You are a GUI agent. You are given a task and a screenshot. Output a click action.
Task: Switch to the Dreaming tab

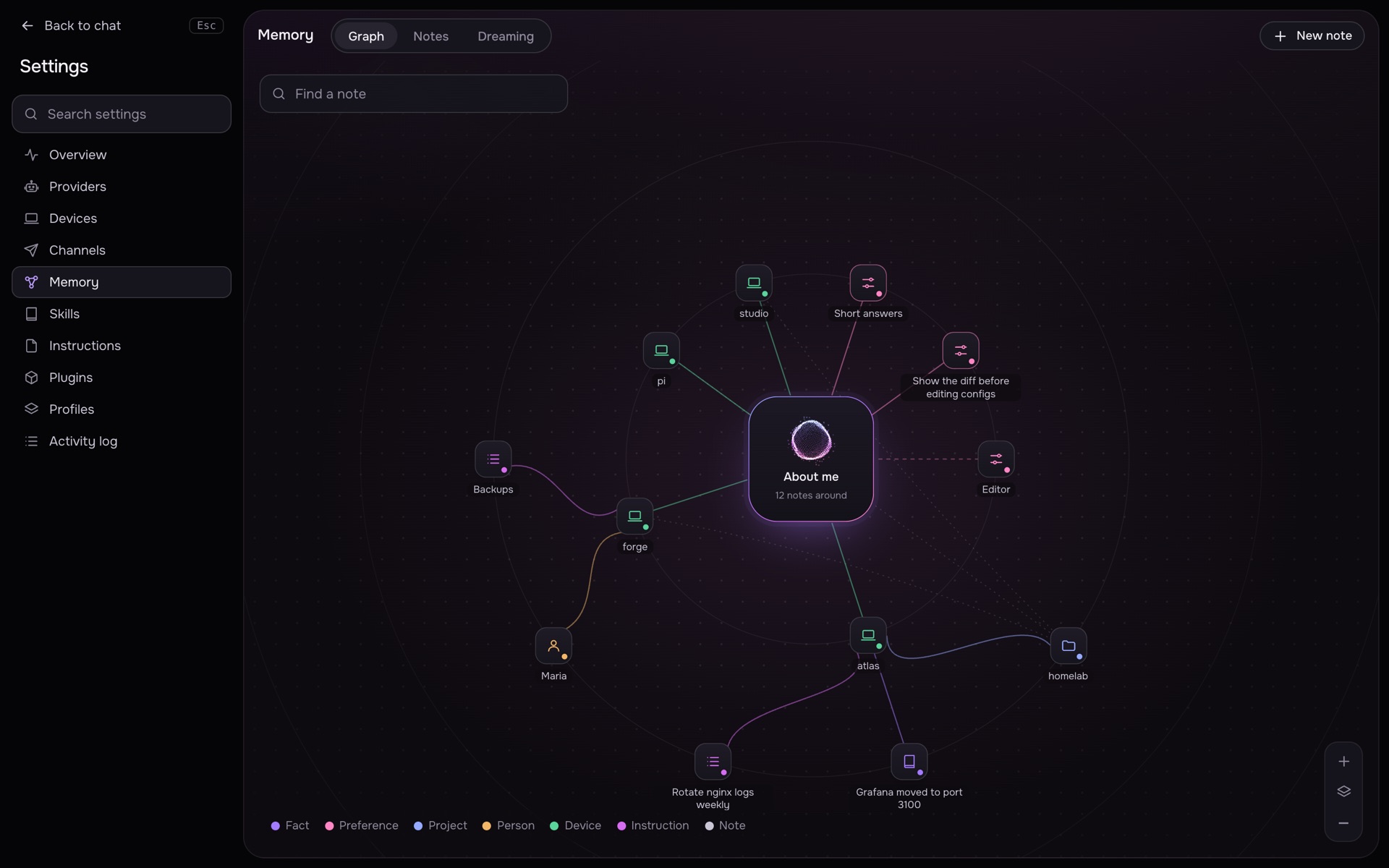[506, 36]
